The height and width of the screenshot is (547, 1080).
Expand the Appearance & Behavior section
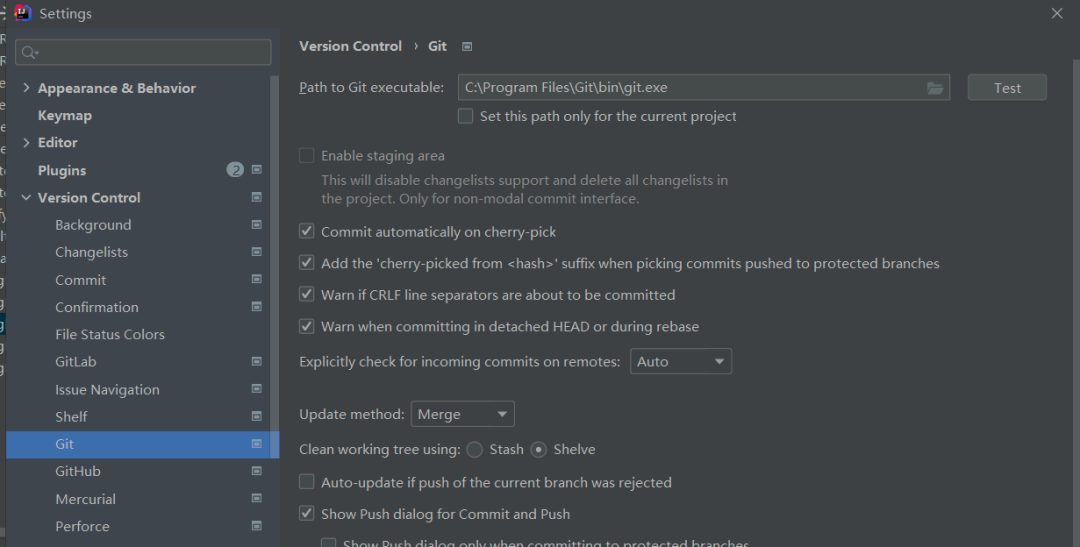(26, 88)
